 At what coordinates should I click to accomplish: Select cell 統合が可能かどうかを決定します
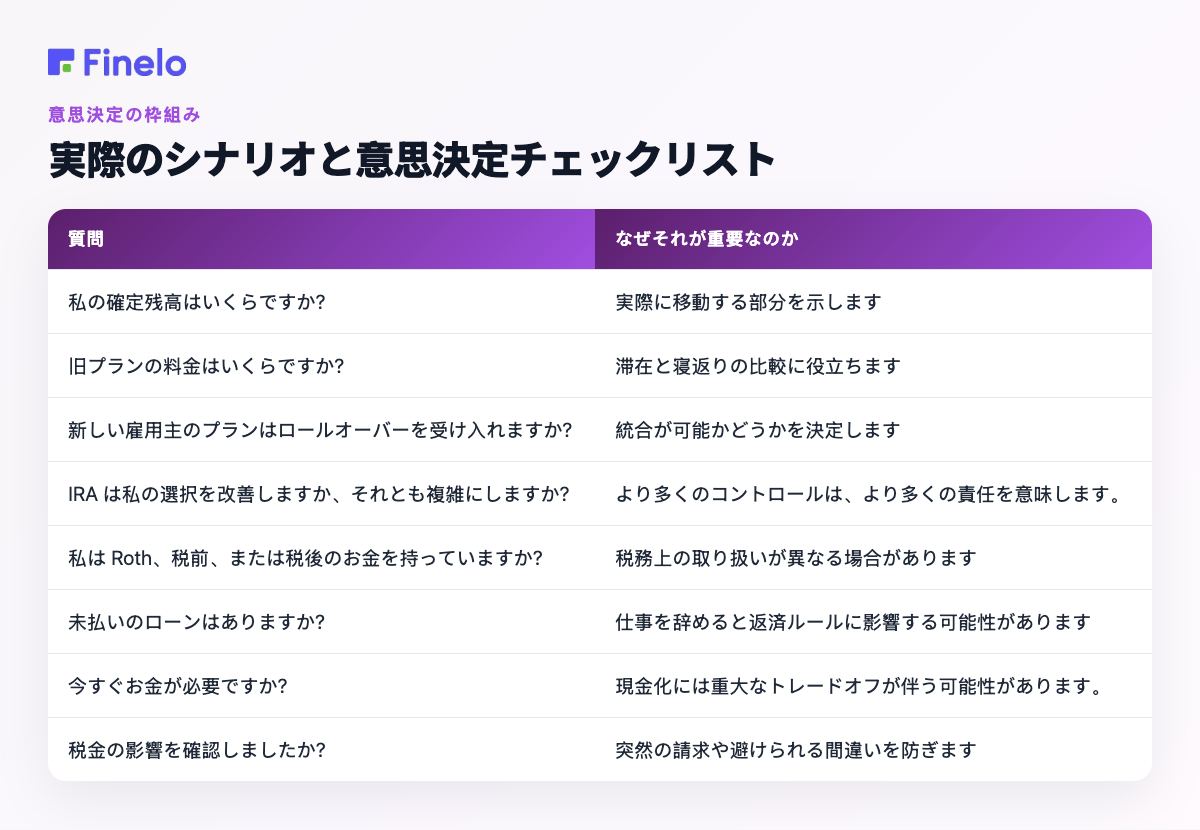(873, 429)
